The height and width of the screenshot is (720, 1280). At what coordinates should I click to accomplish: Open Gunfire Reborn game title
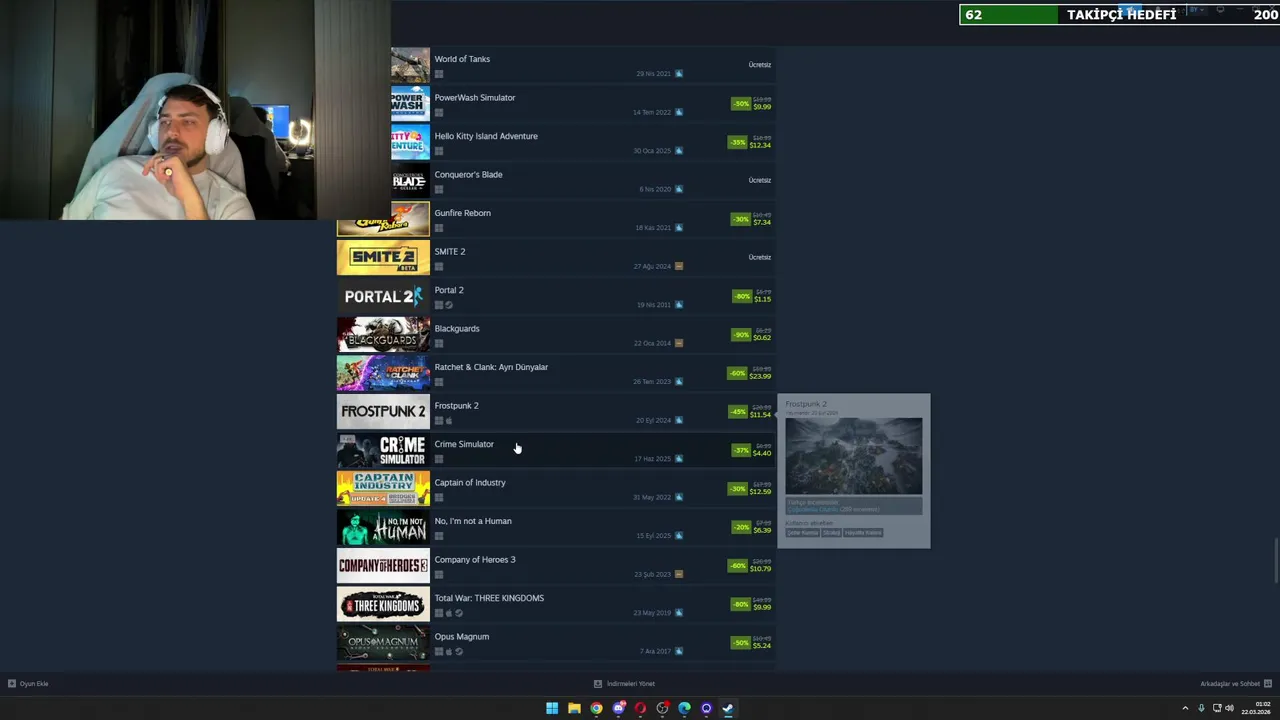click(462, 213)
